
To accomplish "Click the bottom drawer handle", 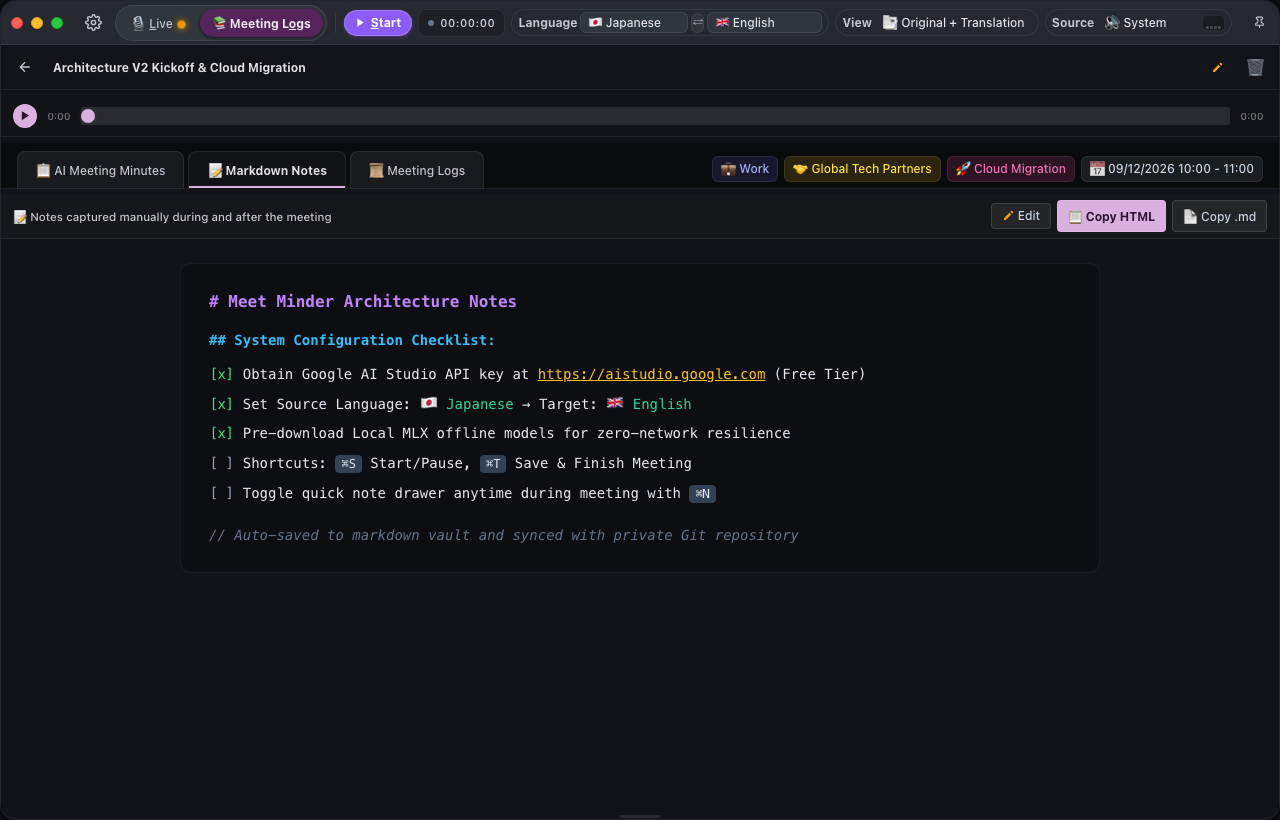I will [x=640, y=816].
